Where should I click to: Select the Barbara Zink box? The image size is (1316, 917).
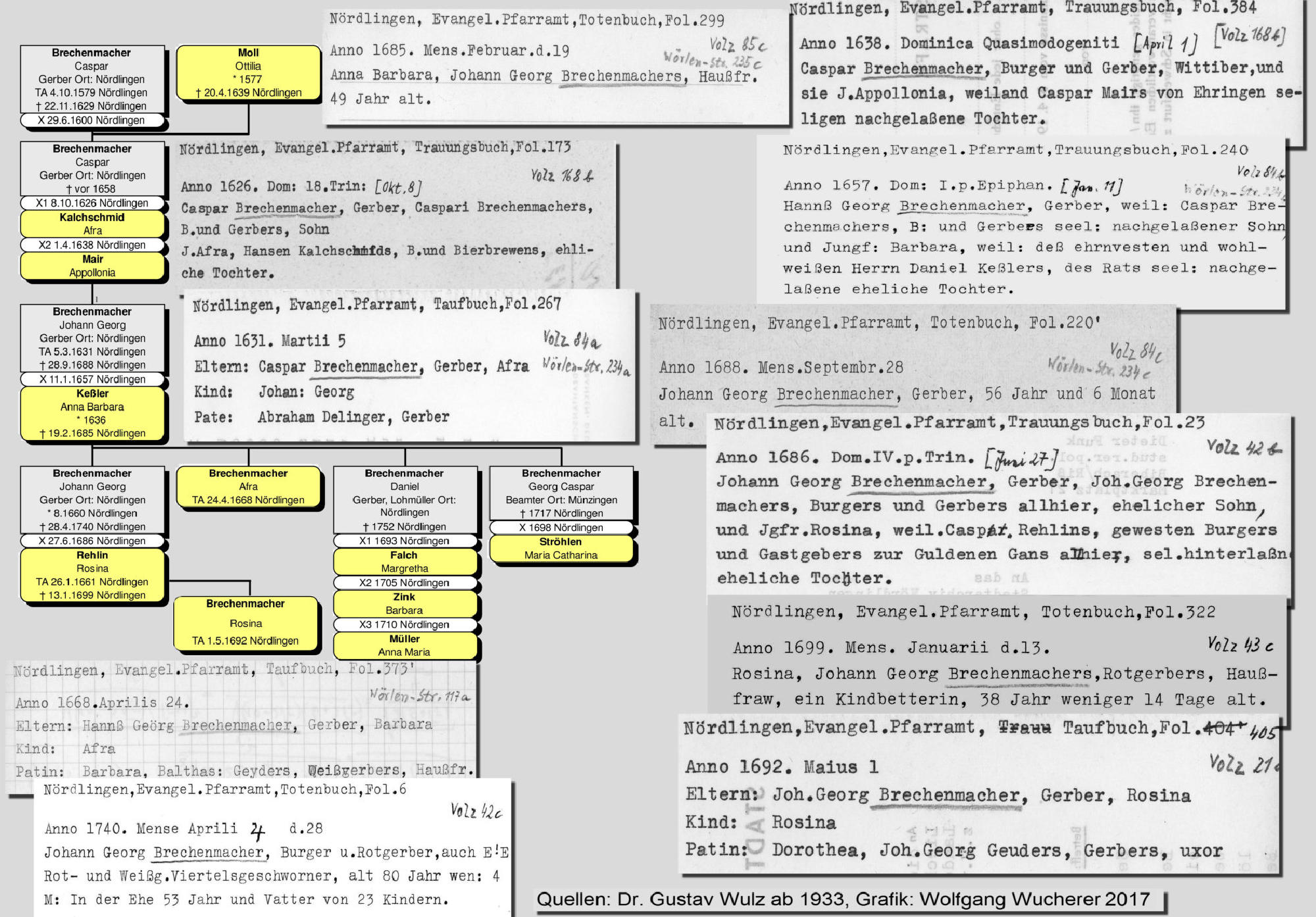[404, 604]
